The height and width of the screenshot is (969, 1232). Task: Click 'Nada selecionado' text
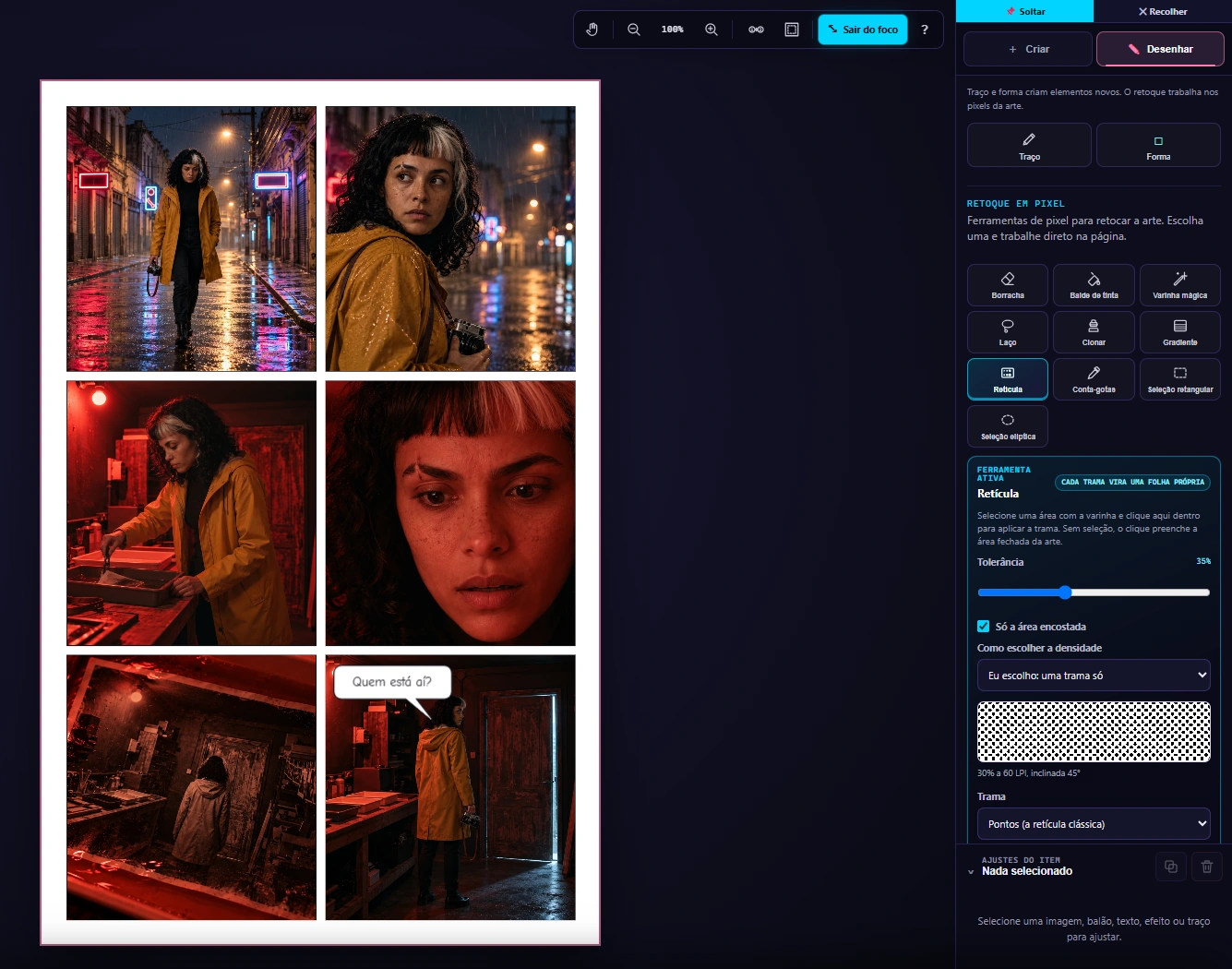[1027, 871]
